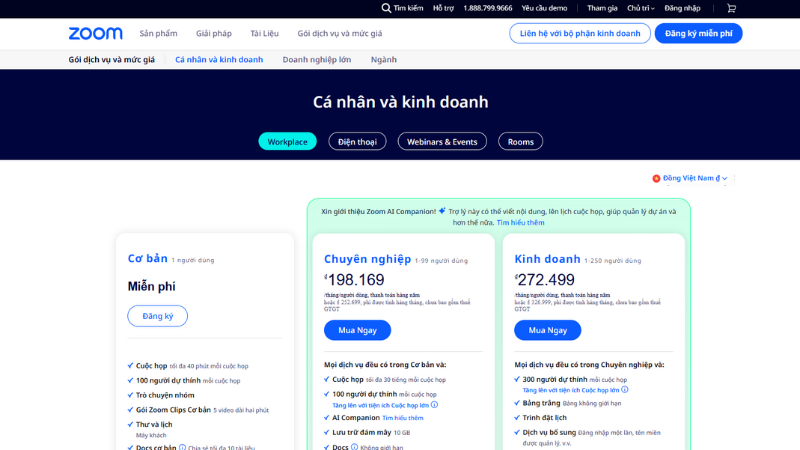
Task: Click the Chuyên nghiệp plan title
Action: (x=367, y=259)
